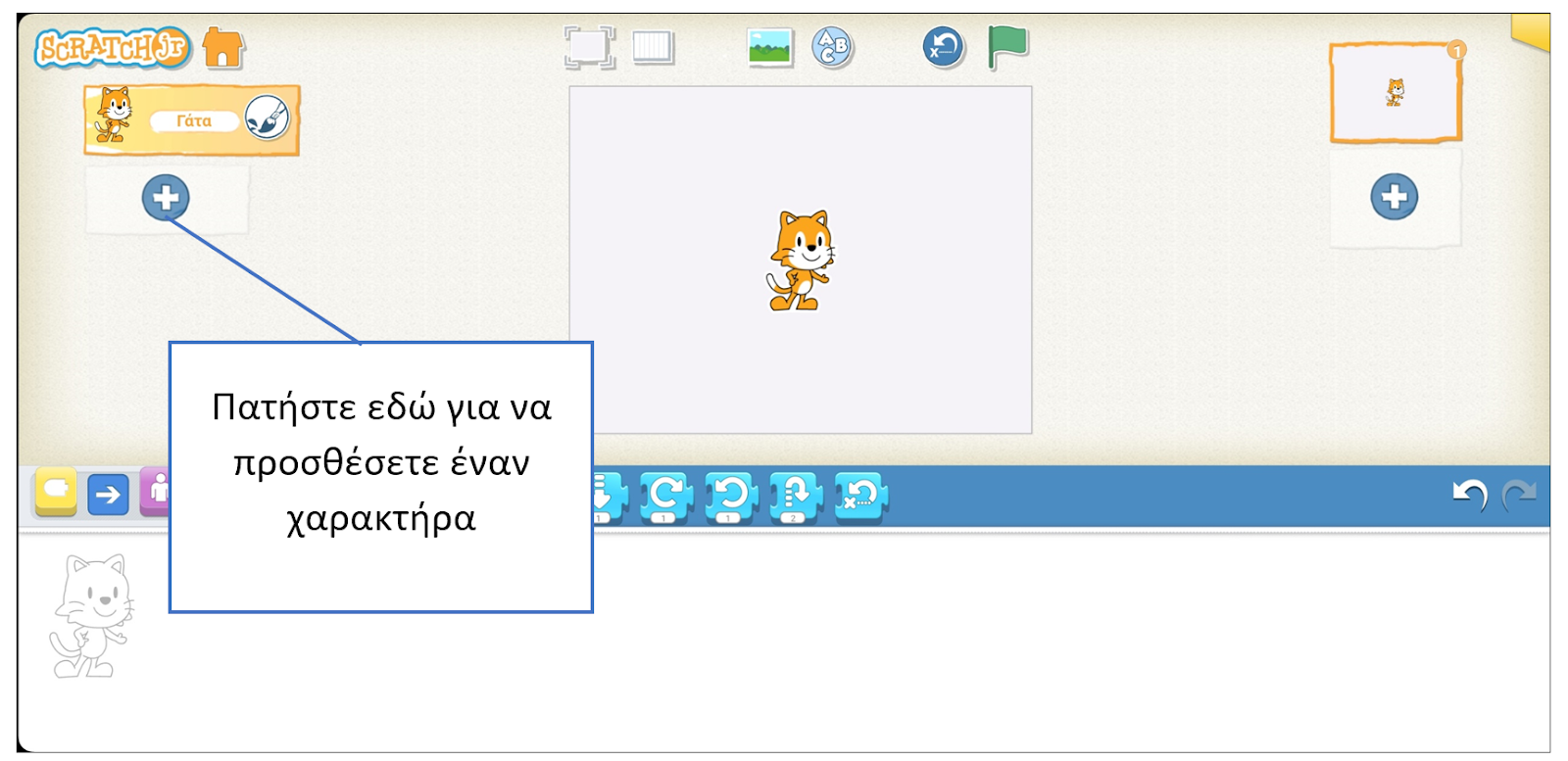This screenshot has width=1568, height=761.
Task: Switch the stage to full-screen presentation mode
Action: pyautogui.click(x=590, y=47)
